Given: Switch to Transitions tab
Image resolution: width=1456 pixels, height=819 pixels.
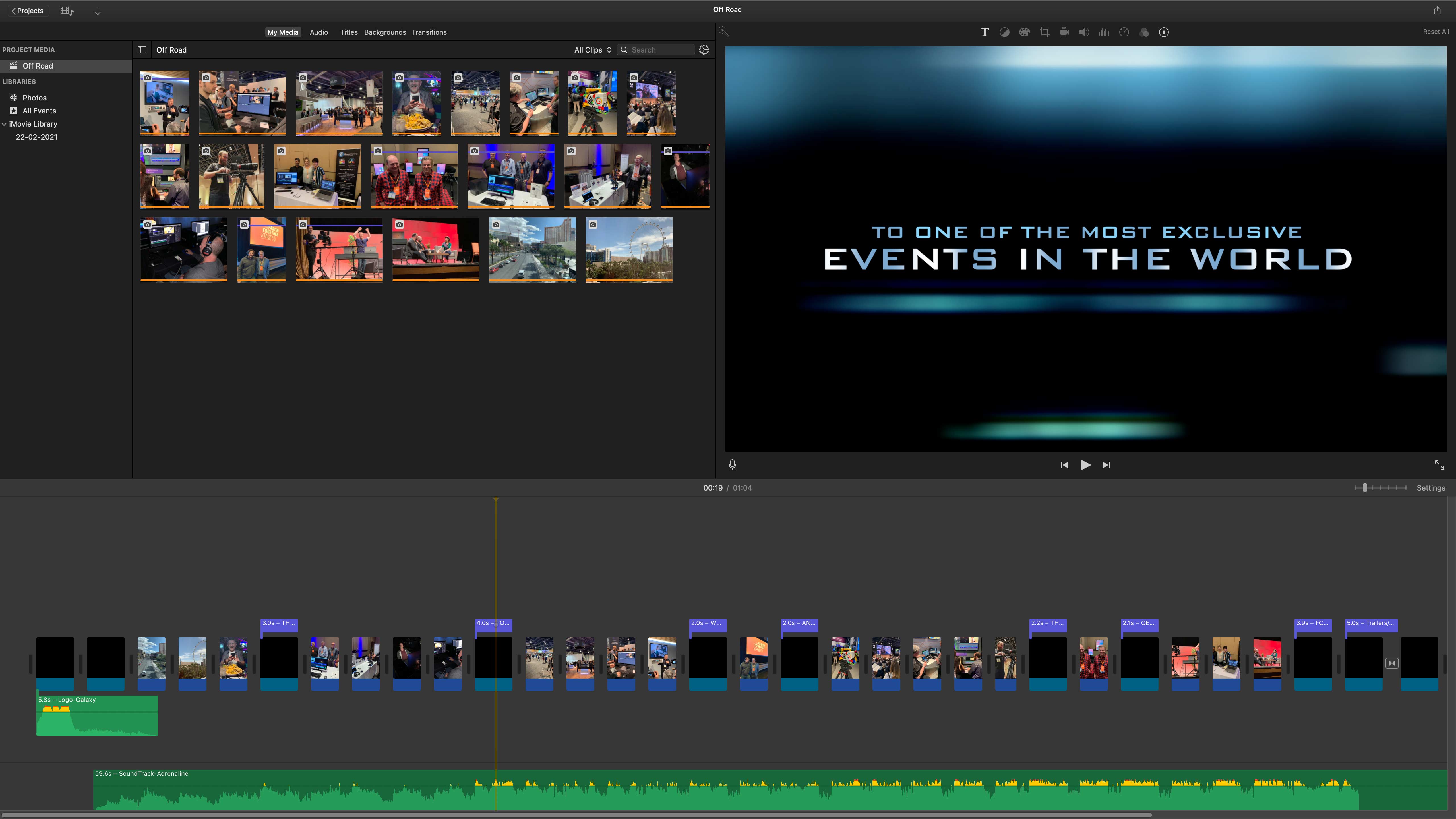Looking at the screenshot, I should coord(429,32).
